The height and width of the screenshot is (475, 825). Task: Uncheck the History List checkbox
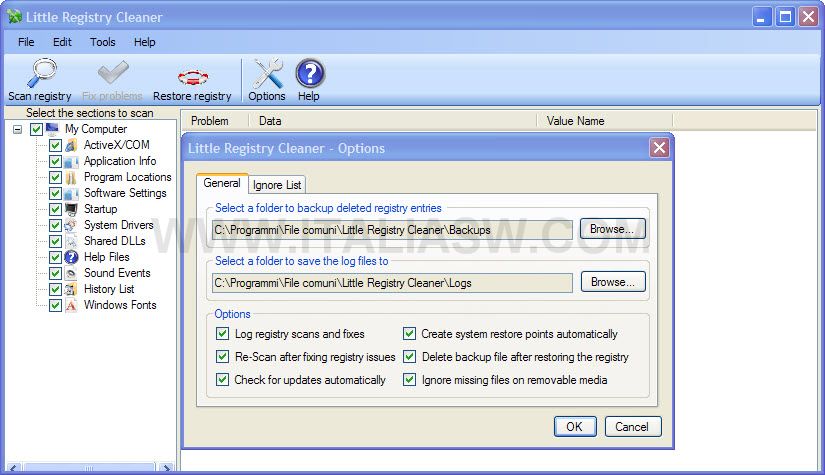[55, 289]
